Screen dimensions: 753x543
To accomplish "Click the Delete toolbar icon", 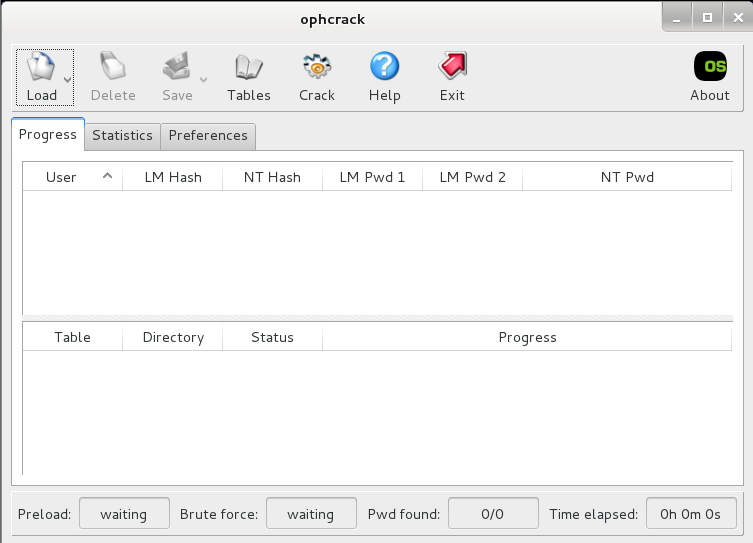I will click(x=113, y=66).
